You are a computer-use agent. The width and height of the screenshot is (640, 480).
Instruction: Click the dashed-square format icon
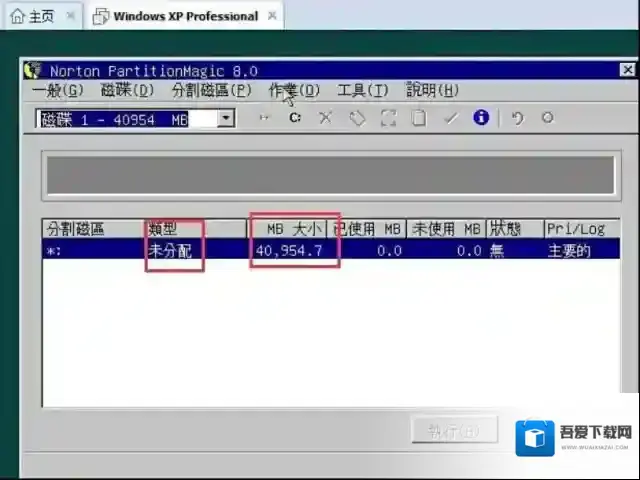tap(388, 118)
